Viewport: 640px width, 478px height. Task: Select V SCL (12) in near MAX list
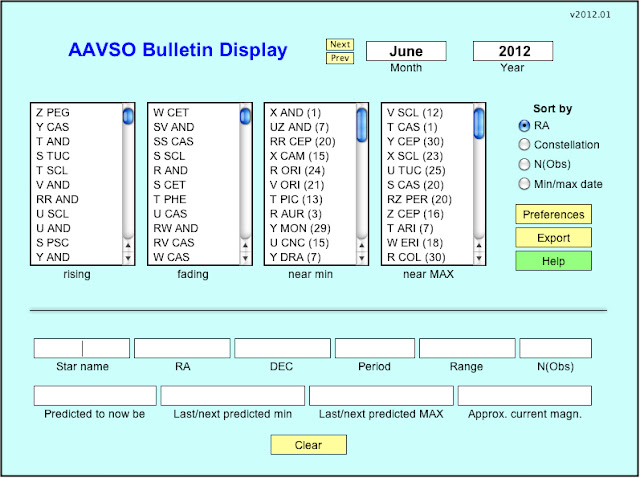(x=415, y=113)
